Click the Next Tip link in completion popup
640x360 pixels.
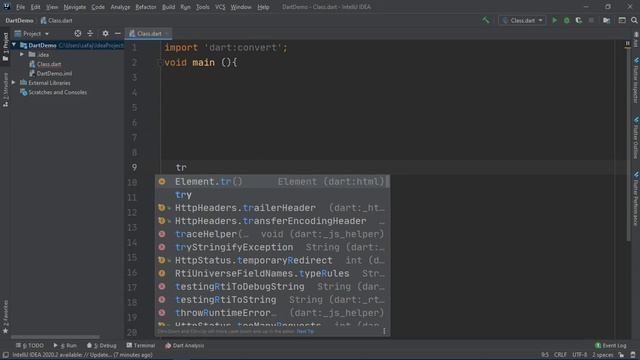point(305,331)
